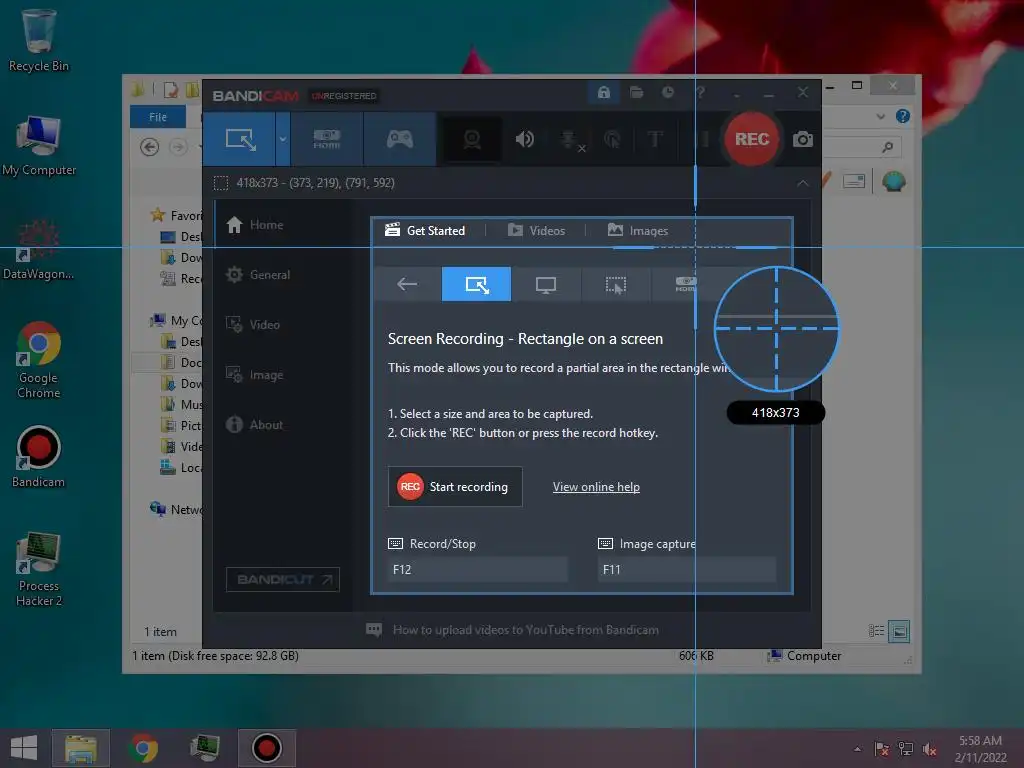Click the padlock icon in Bandicam title bar
The height and width of the screenshot is (768, 1024).
tap(603, 93)
